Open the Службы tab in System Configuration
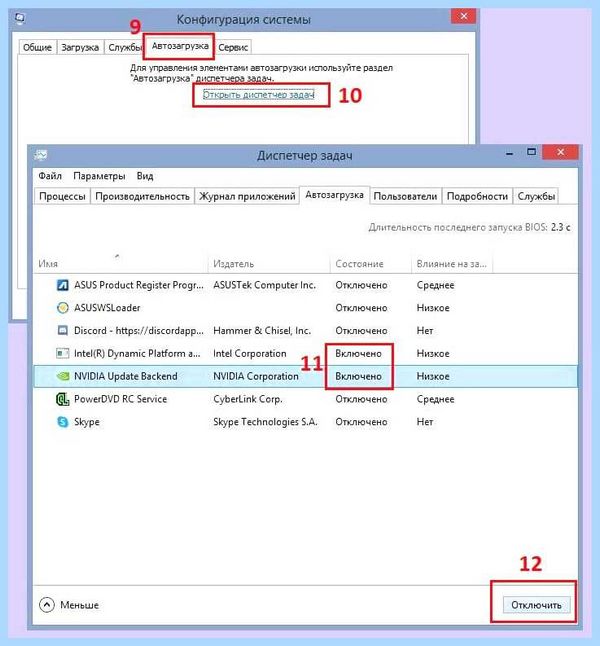 coord(124,47)
